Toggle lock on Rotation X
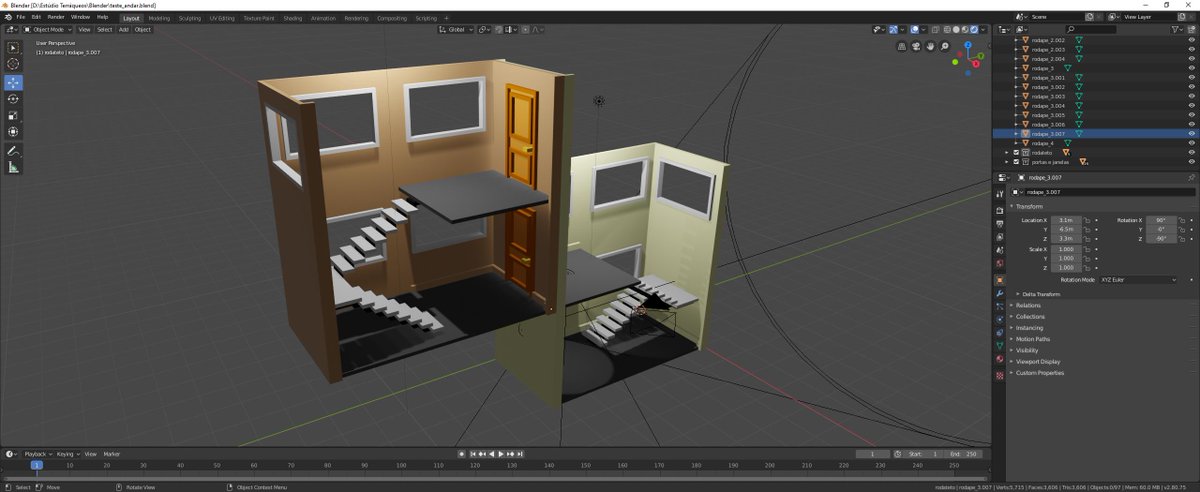 pyautogui.click(x=1182, y=220)
